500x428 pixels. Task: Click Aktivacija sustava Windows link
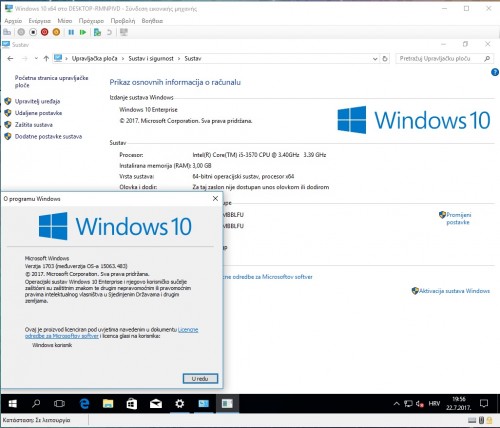[454, 291]
